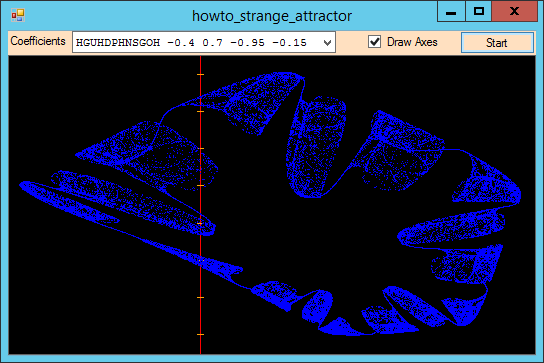Expand the Coefficients dropdown arrow

pos(327,43)
